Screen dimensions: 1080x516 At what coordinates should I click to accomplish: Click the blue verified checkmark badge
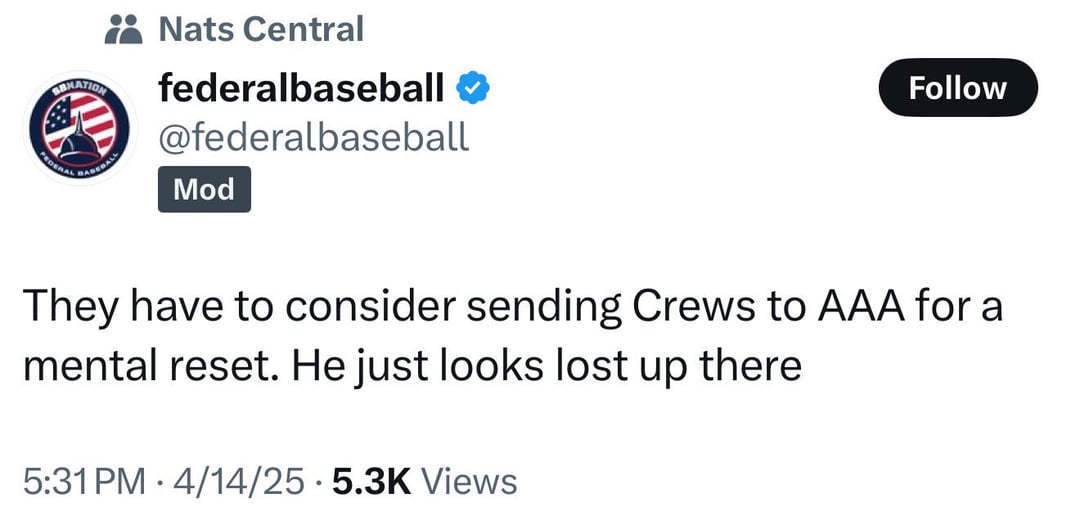(x=472, y=90)
